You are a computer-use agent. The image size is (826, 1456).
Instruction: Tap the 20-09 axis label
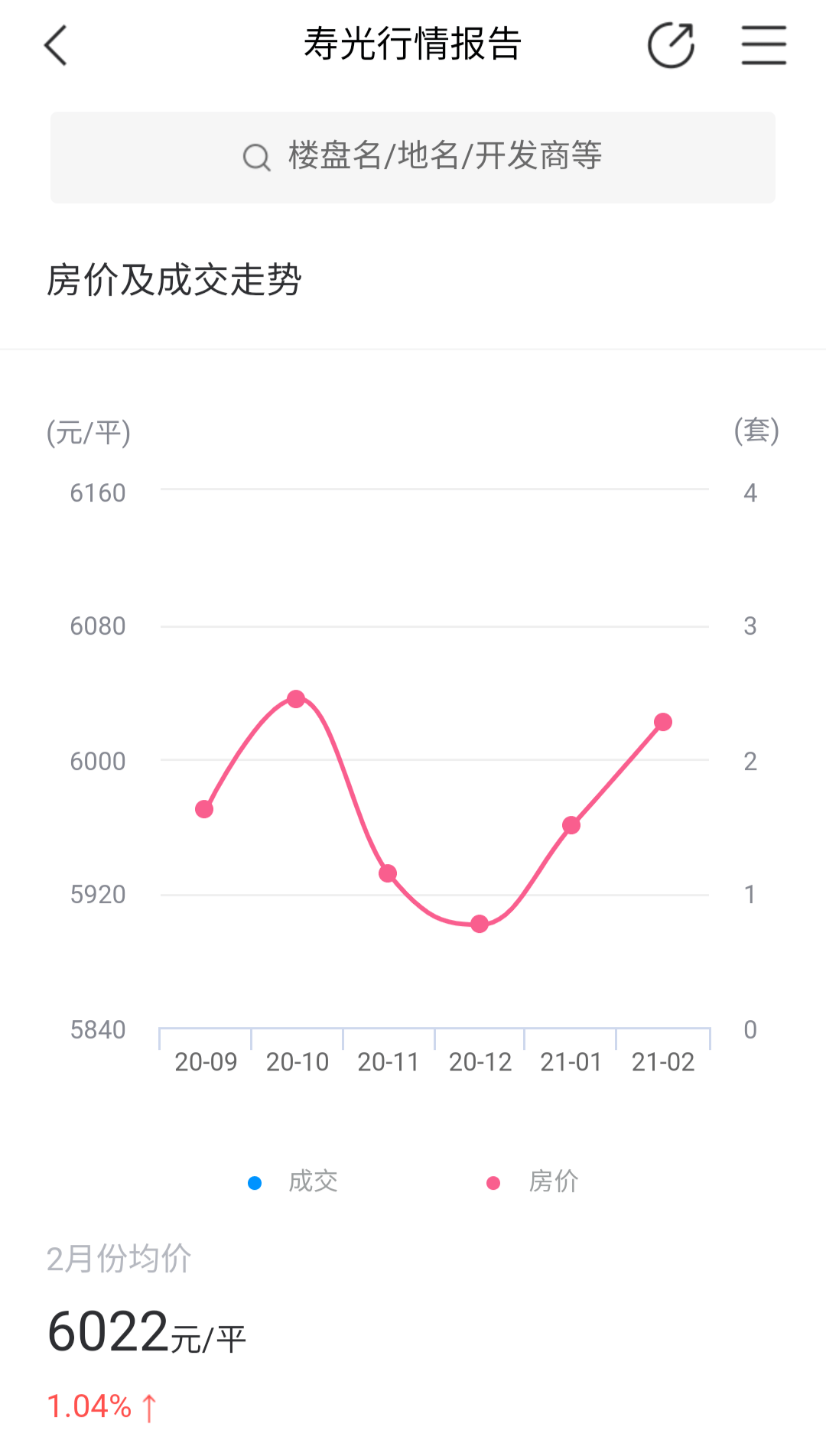pos(206,1062)
